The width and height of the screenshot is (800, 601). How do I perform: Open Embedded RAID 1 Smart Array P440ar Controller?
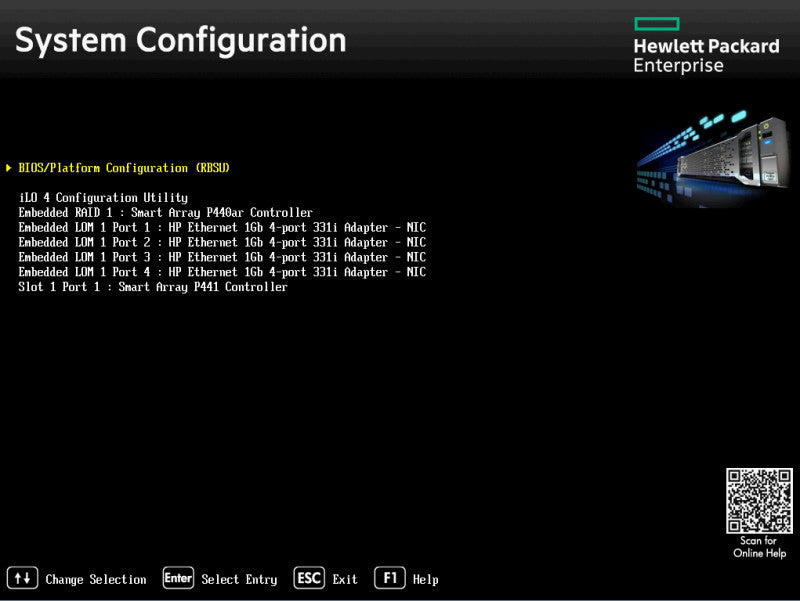(165, 212)
